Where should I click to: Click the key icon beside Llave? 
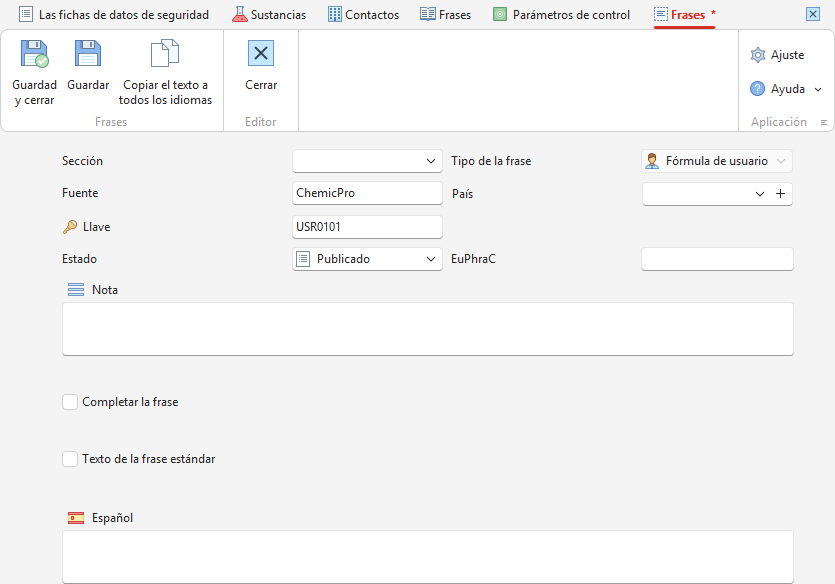click(x=70, y=227)
